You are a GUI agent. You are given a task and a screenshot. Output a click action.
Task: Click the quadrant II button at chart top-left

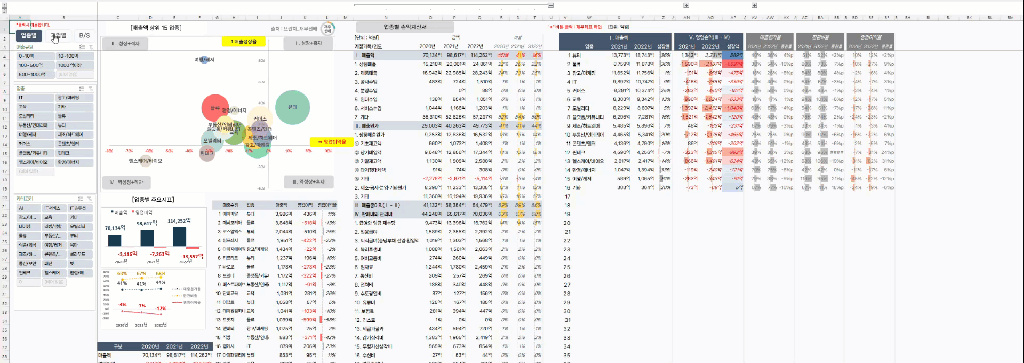click(x=125, y=44)
